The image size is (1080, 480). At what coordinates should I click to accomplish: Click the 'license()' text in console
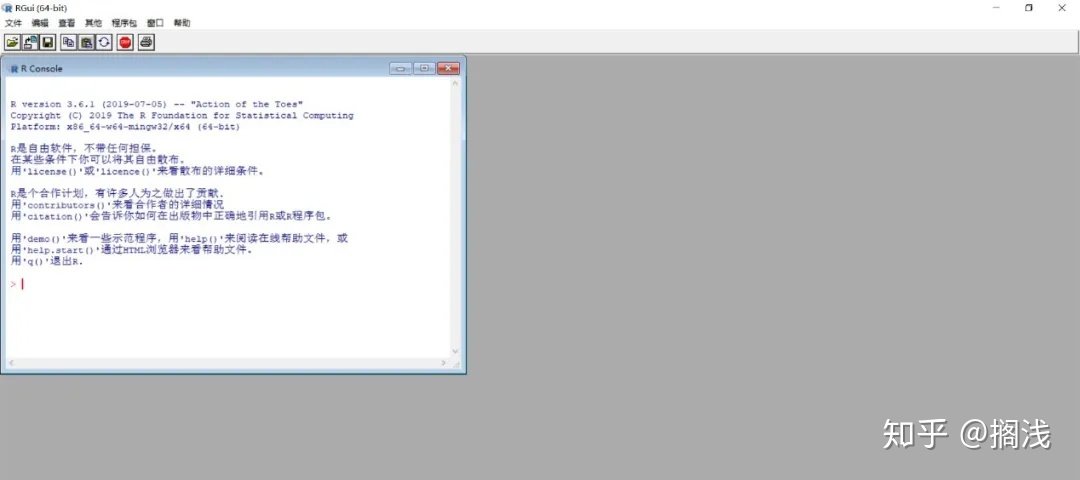tap(52, 171)
